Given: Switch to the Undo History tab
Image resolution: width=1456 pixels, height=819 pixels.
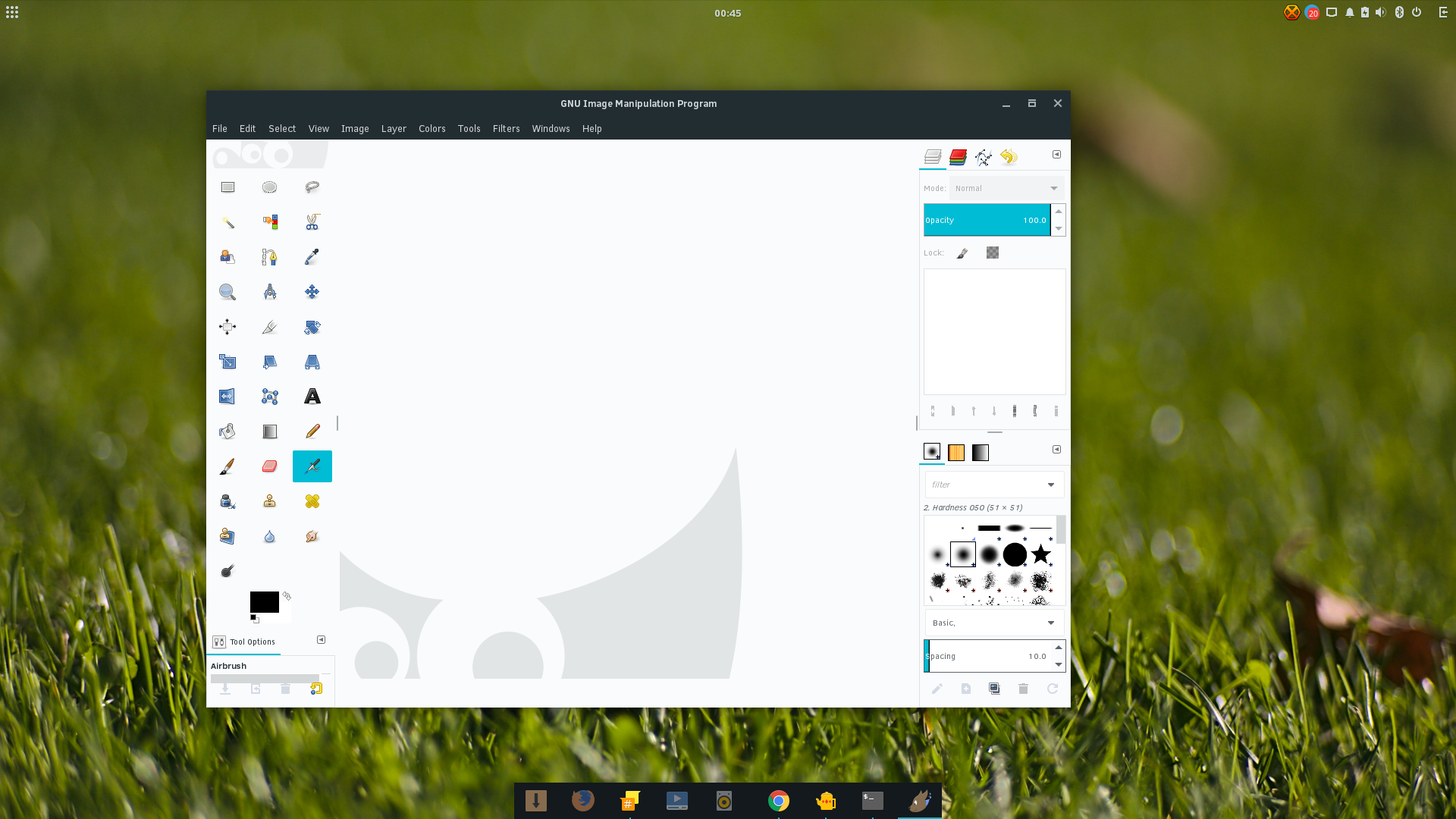Looking at the screenshot, I should tap(1009, 157).
